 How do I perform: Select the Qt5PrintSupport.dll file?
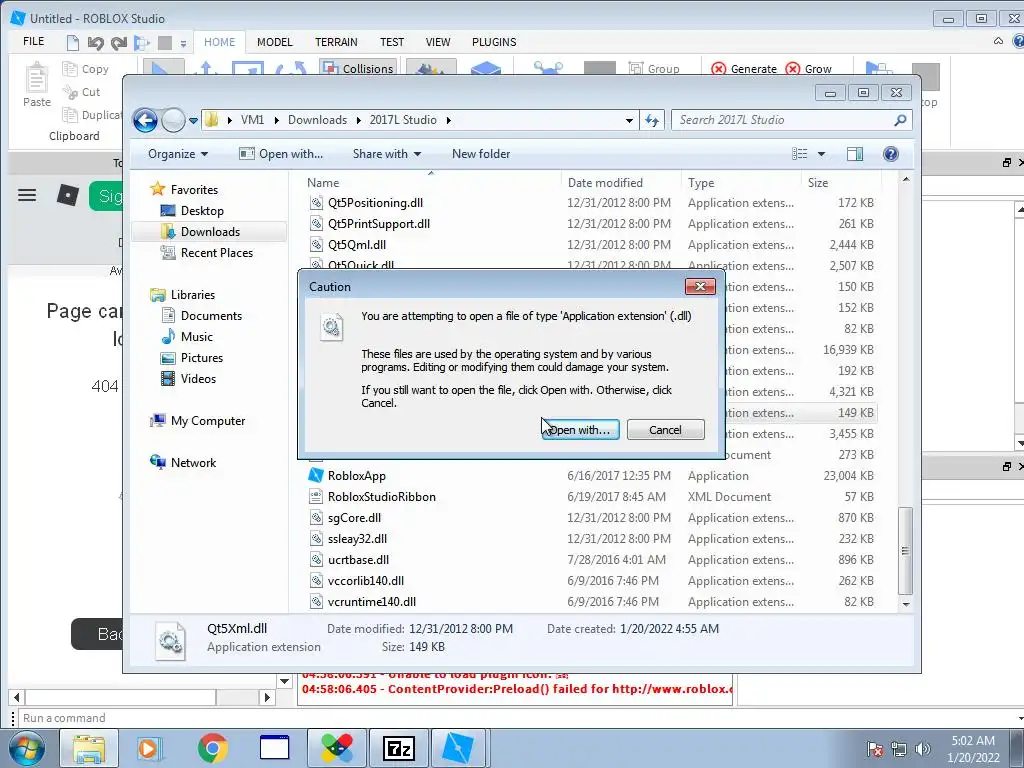[379, 223]
